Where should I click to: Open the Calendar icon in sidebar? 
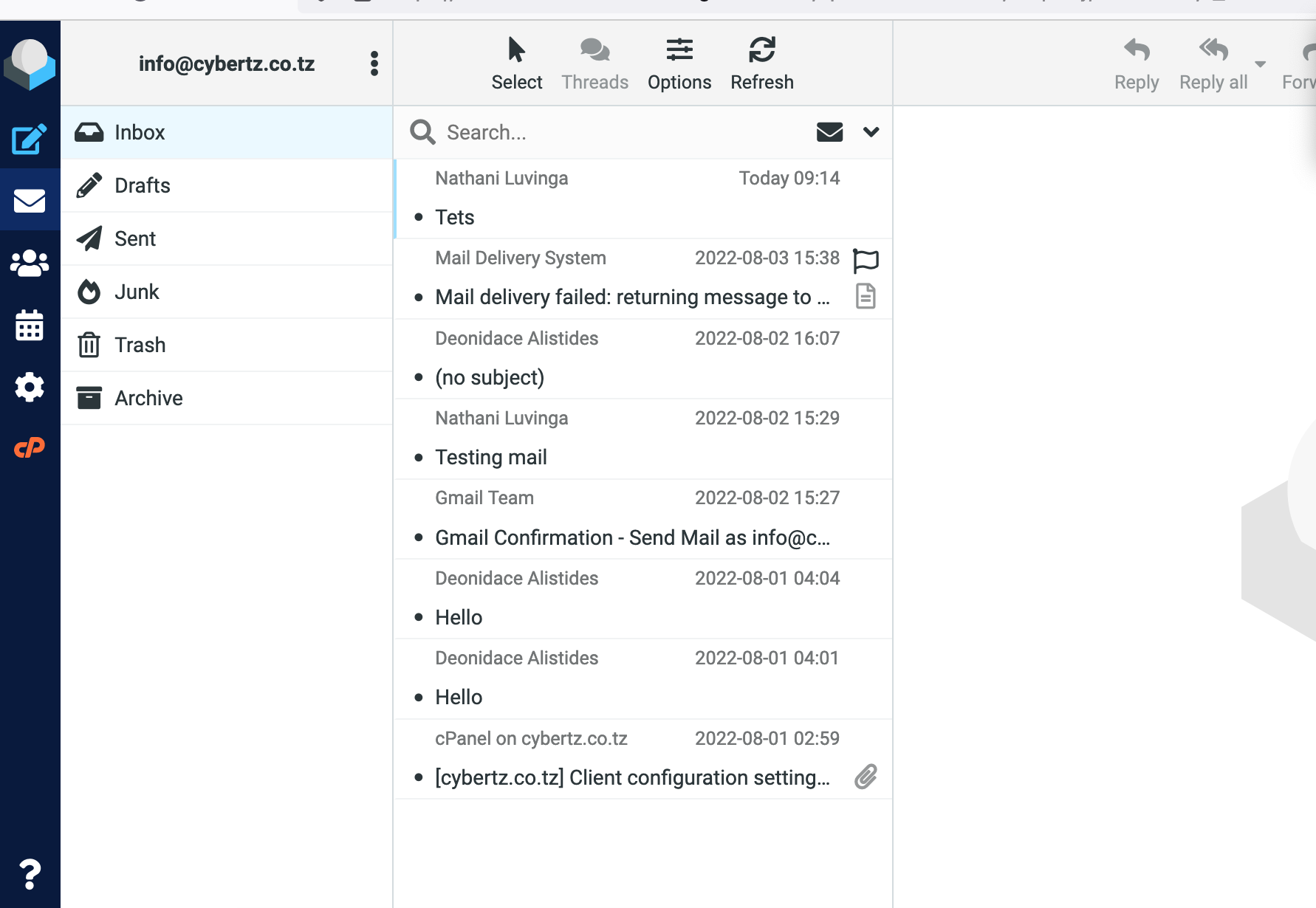pyautogui.click(x=30, y=325)
